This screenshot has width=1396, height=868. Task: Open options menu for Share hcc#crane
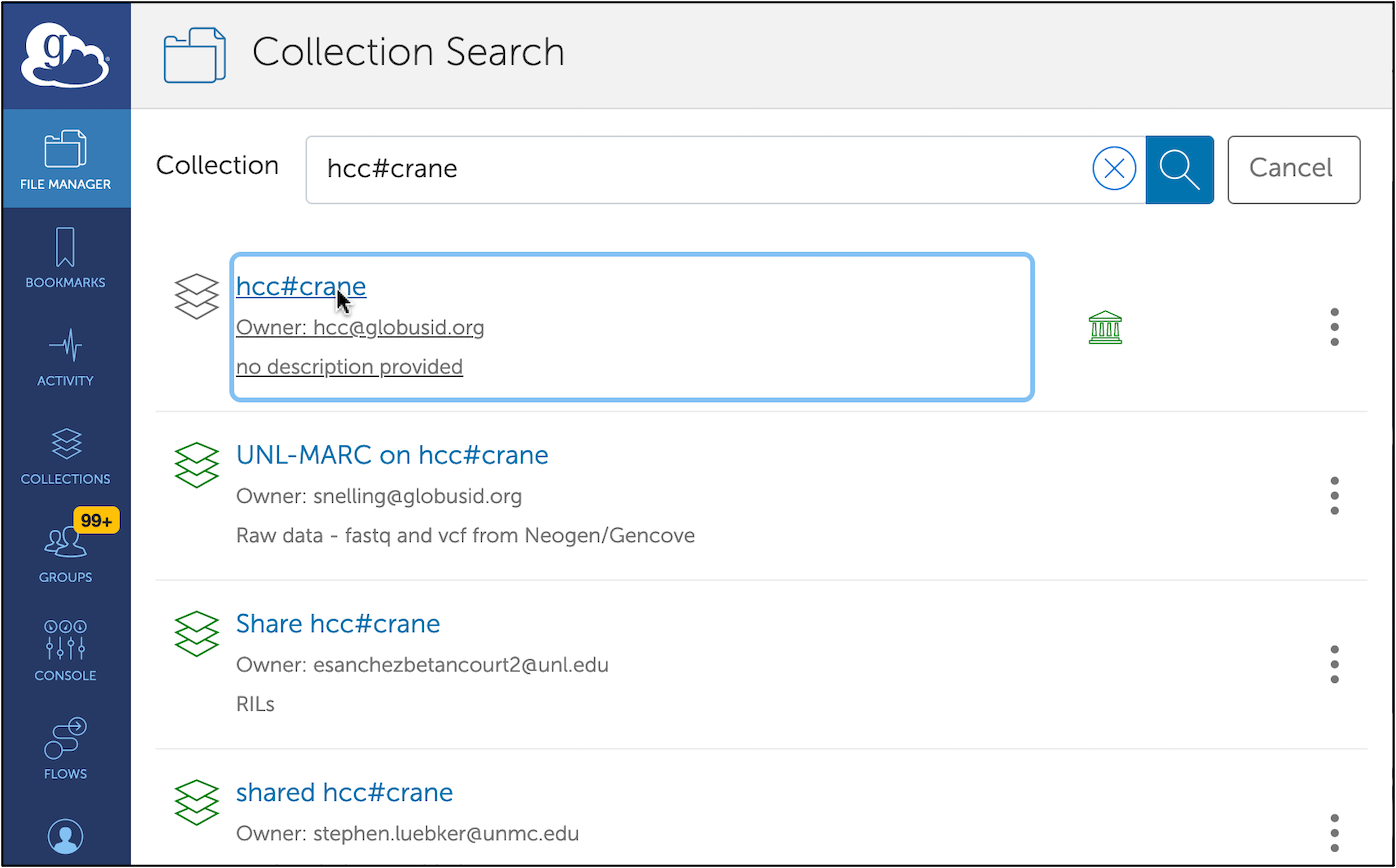point(1334,664)
